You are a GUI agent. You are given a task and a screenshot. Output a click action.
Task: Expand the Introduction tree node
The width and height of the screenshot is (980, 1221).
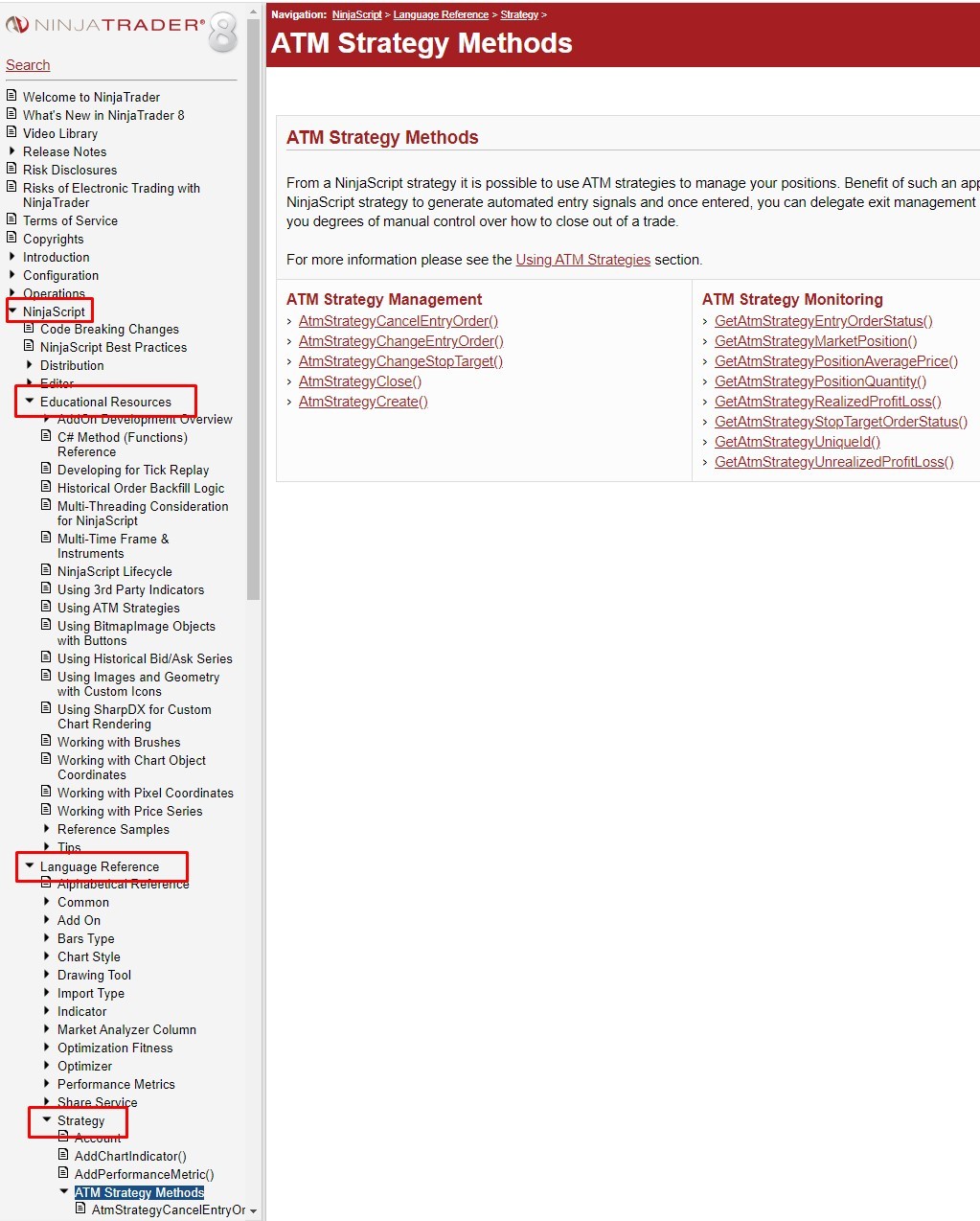tap(11, 256)
